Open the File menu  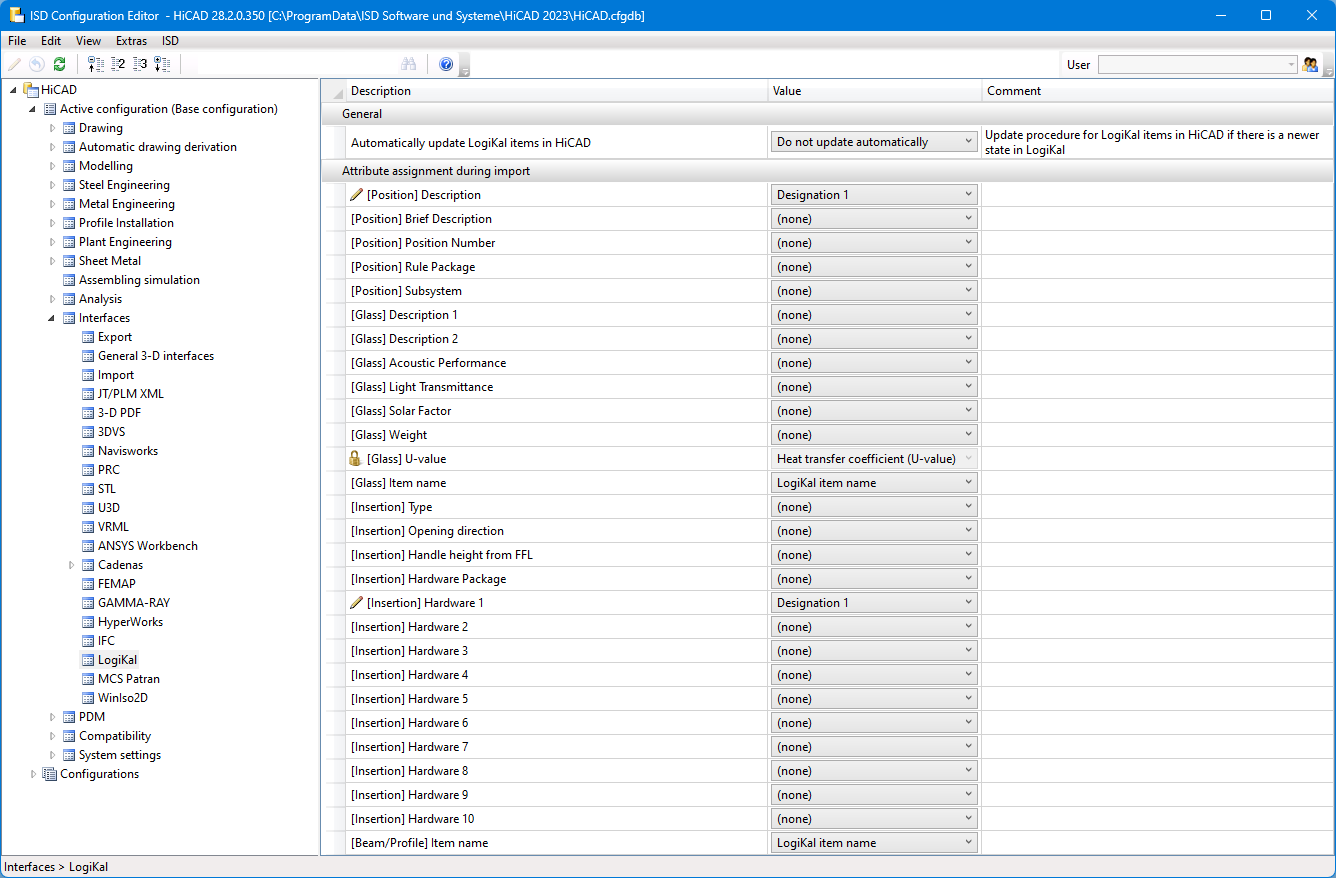coord(17,41)
